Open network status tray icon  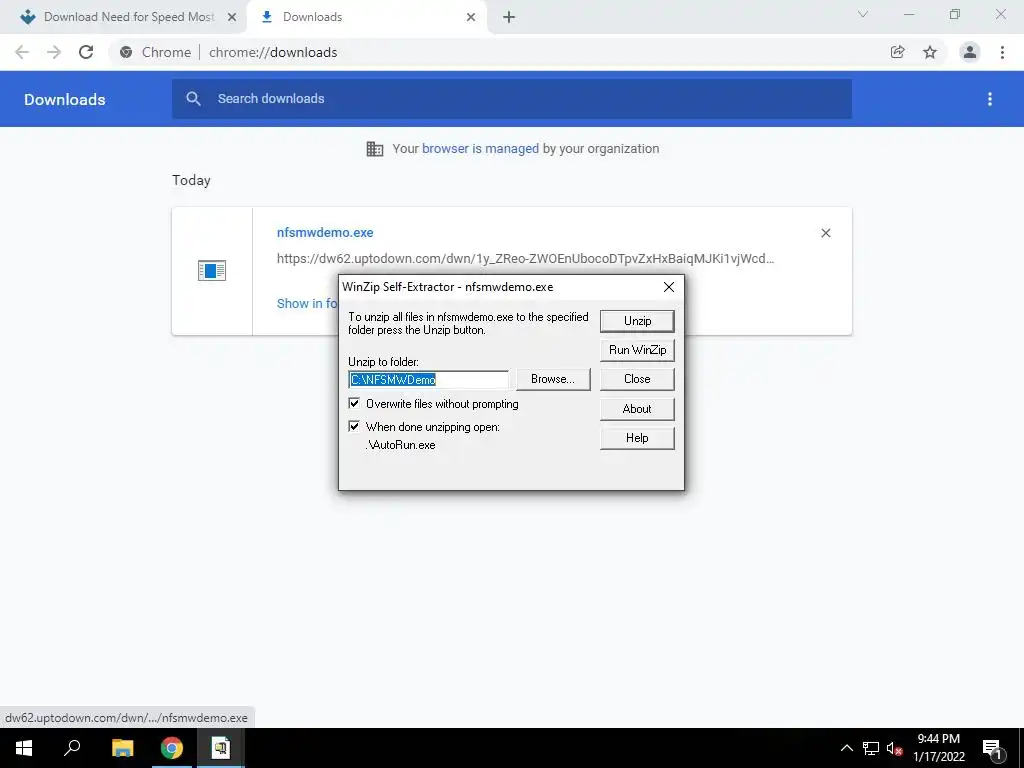click(871, 748)
